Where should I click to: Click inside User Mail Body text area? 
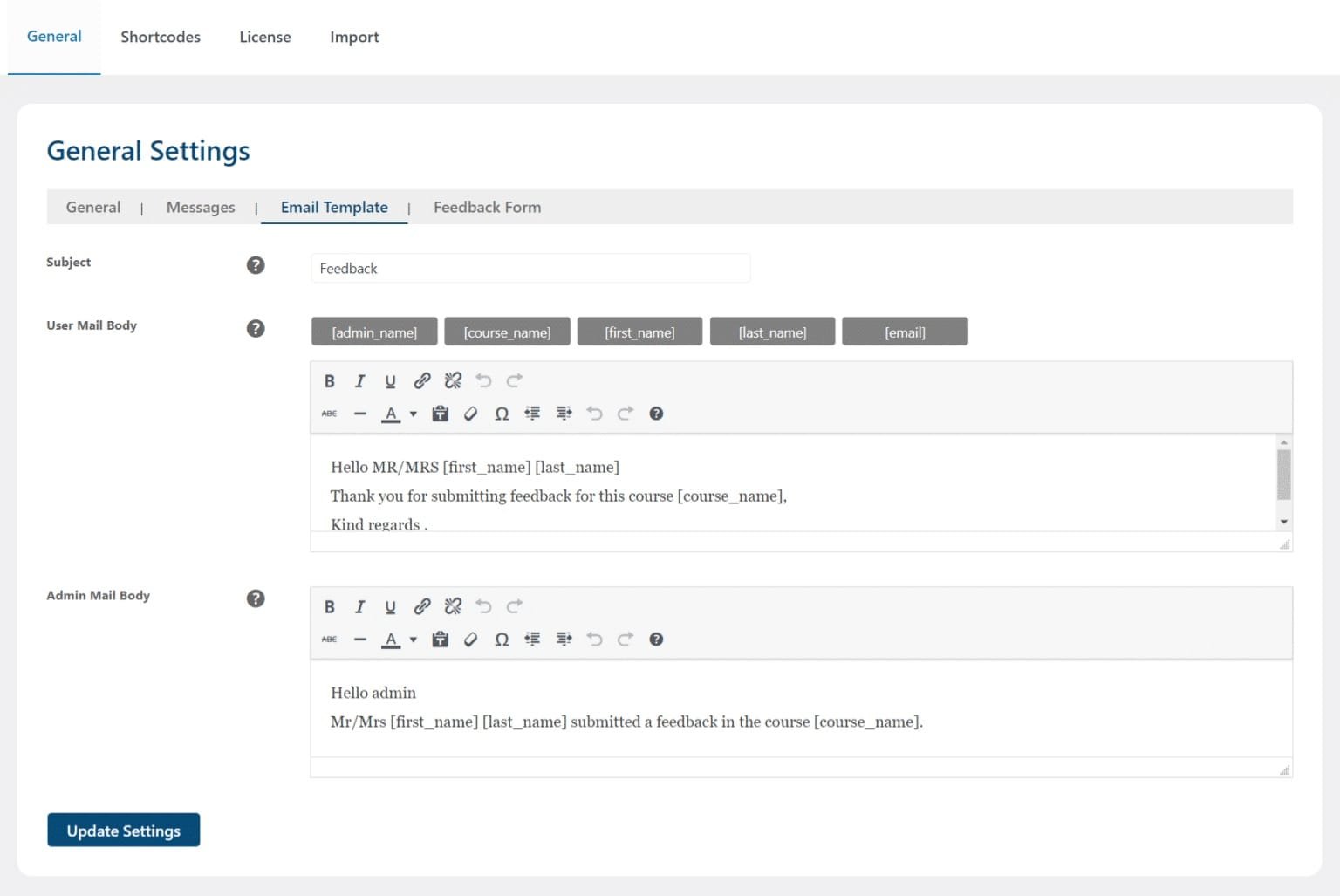793,482
